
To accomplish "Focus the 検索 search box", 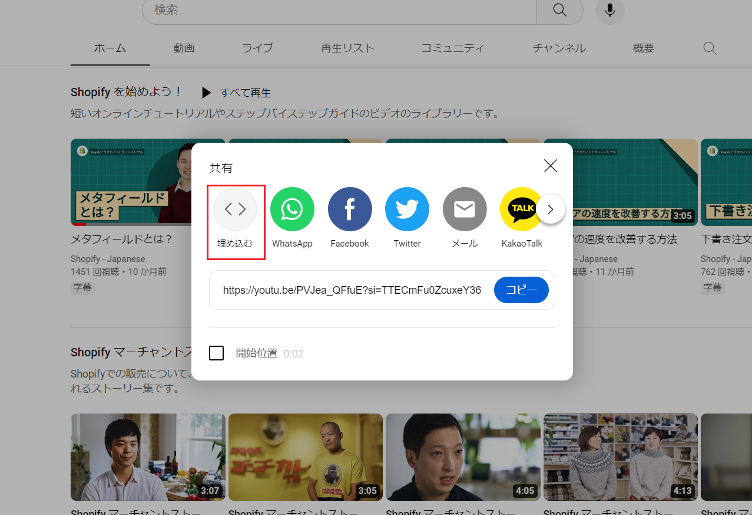I will (x=339, y=10).
